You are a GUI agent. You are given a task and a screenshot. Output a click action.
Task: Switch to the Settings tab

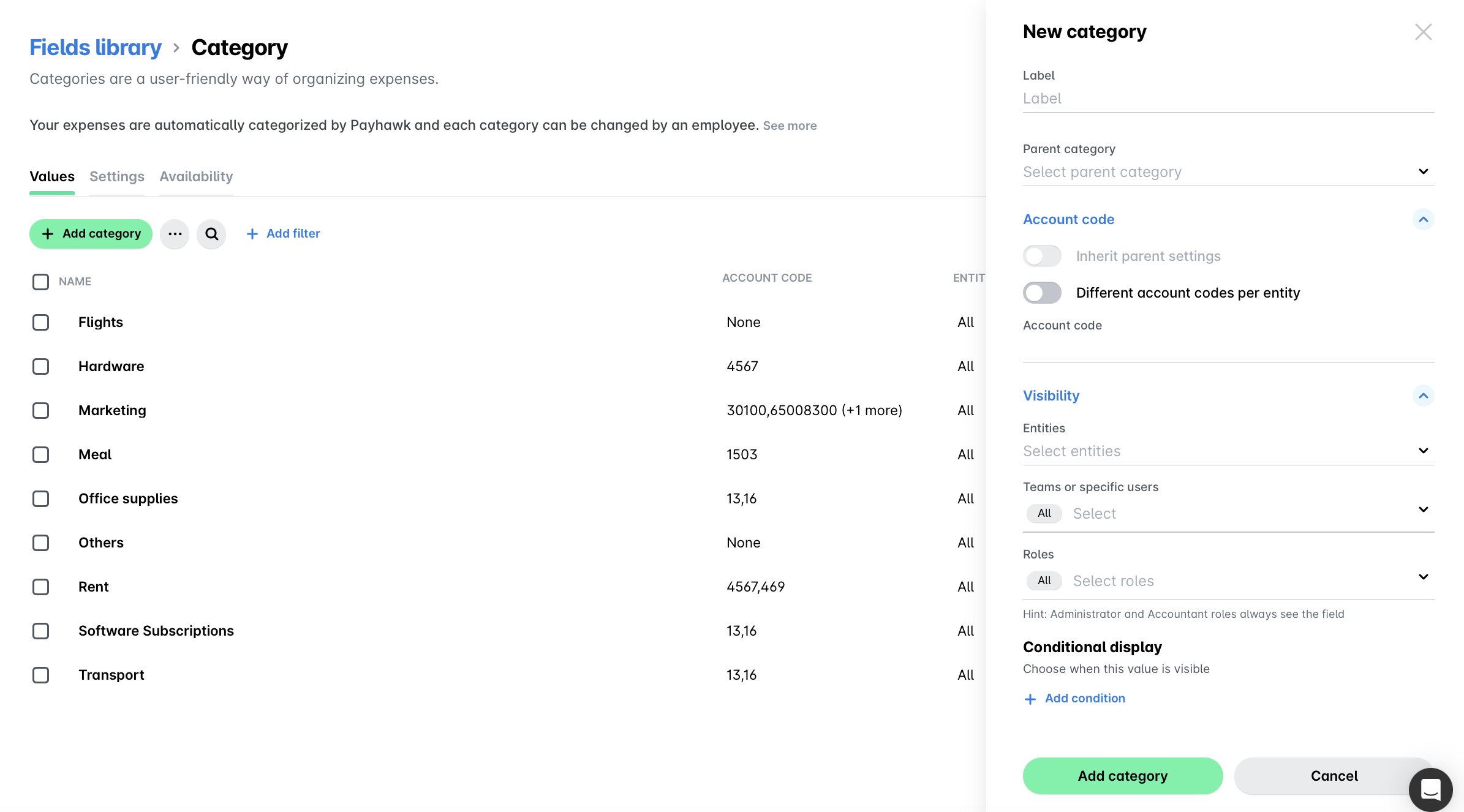pyautogui.click(x=117, y=176)
